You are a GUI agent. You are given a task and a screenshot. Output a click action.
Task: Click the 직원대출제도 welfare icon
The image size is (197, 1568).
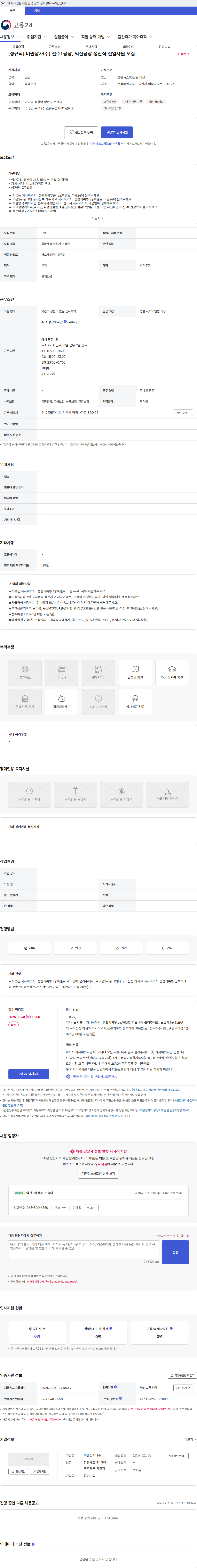(x=62, y=702)
